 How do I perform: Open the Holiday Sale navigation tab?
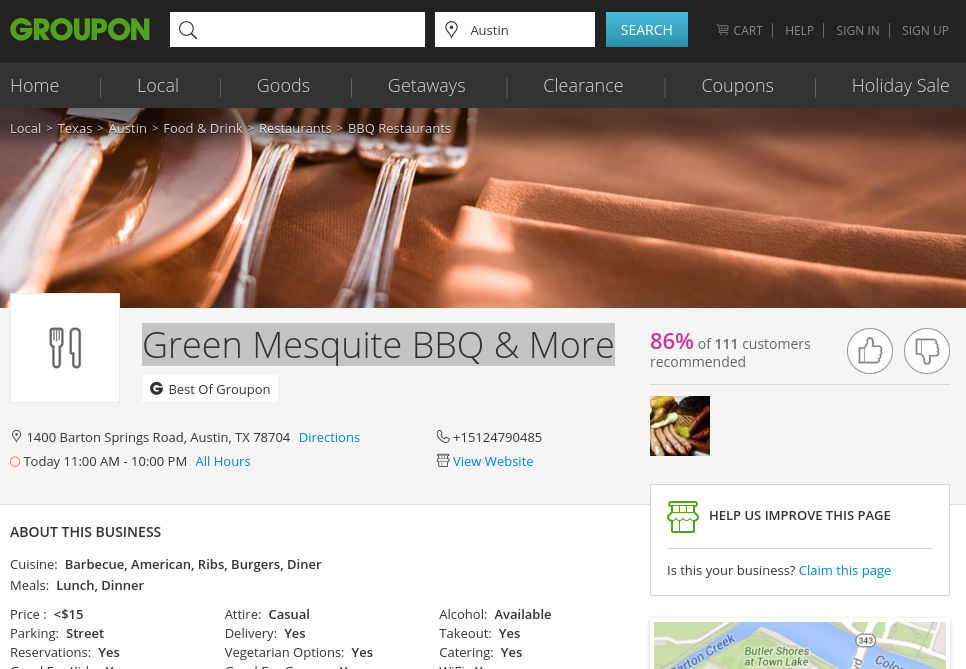pyautogui.click(x=900, y=86)
